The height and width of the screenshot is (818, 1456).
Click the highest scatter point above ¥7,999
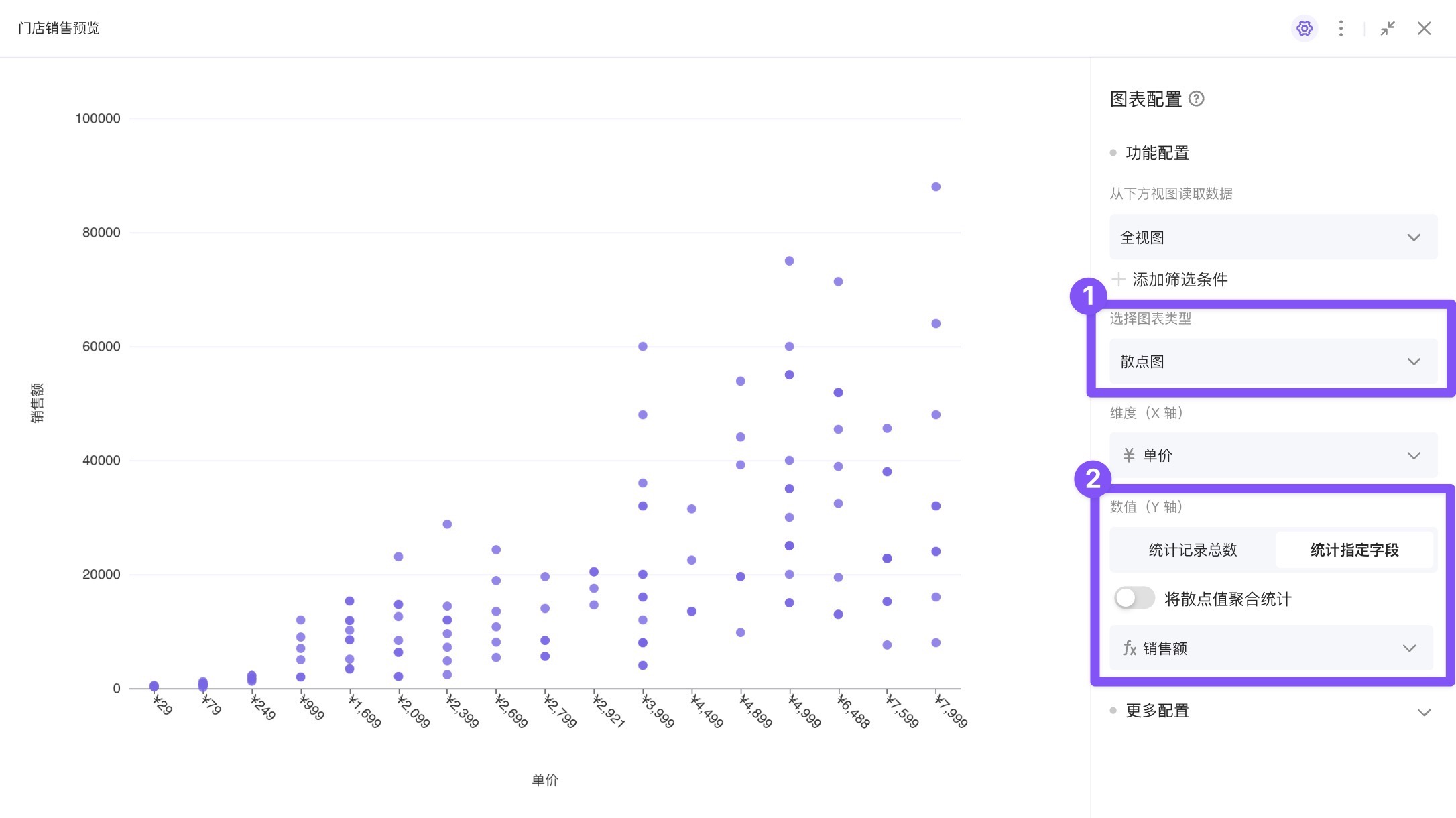pyautogui.click(x=936, y=187)
